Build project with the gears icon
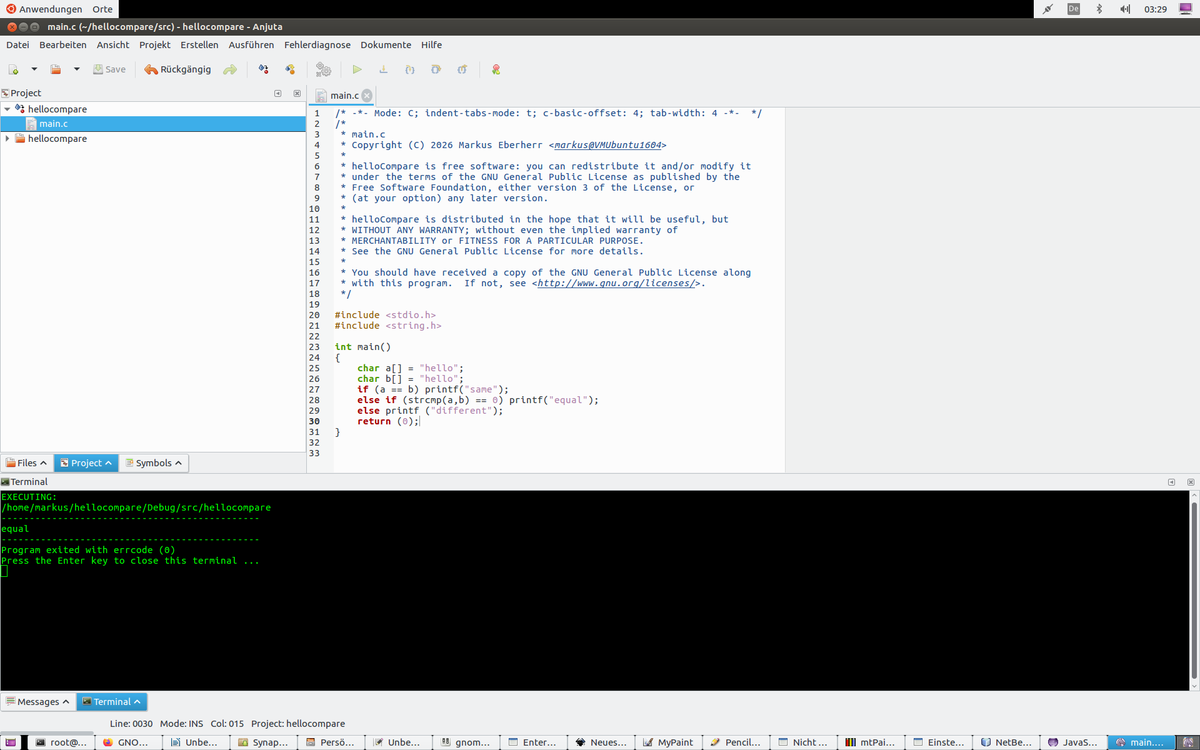 point(323,69)
